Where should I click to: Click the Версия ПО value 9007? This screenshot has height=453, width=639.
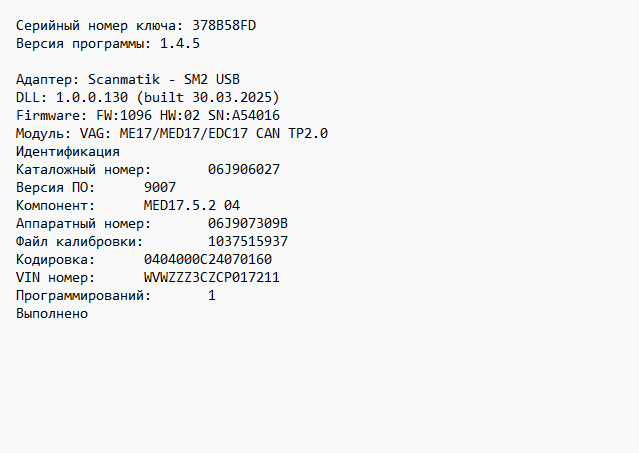[x=160, y=187]
